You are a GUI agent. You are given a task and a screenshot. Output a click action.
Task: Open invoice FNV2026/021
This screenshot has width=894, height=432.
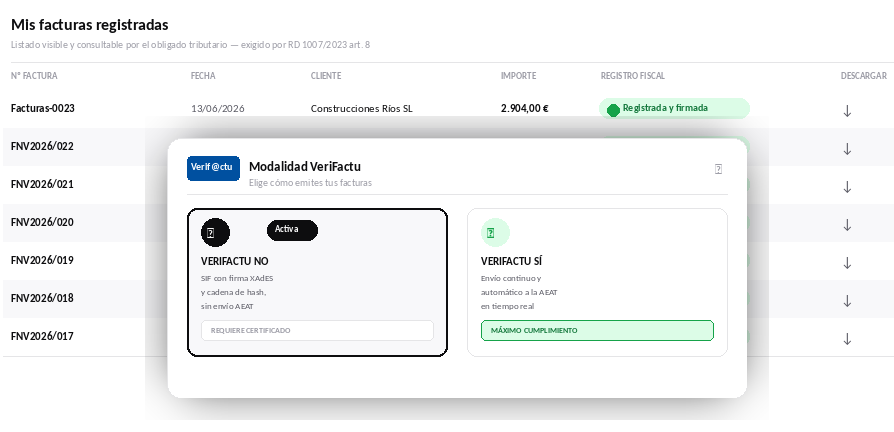42,184
